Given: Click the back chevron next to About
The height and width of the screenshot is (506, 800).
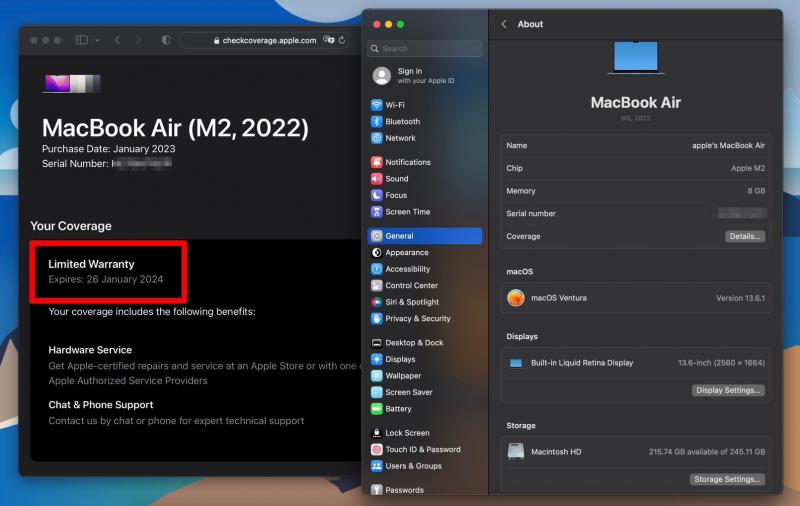Looking at the screenshot, I should click(504, 24).
